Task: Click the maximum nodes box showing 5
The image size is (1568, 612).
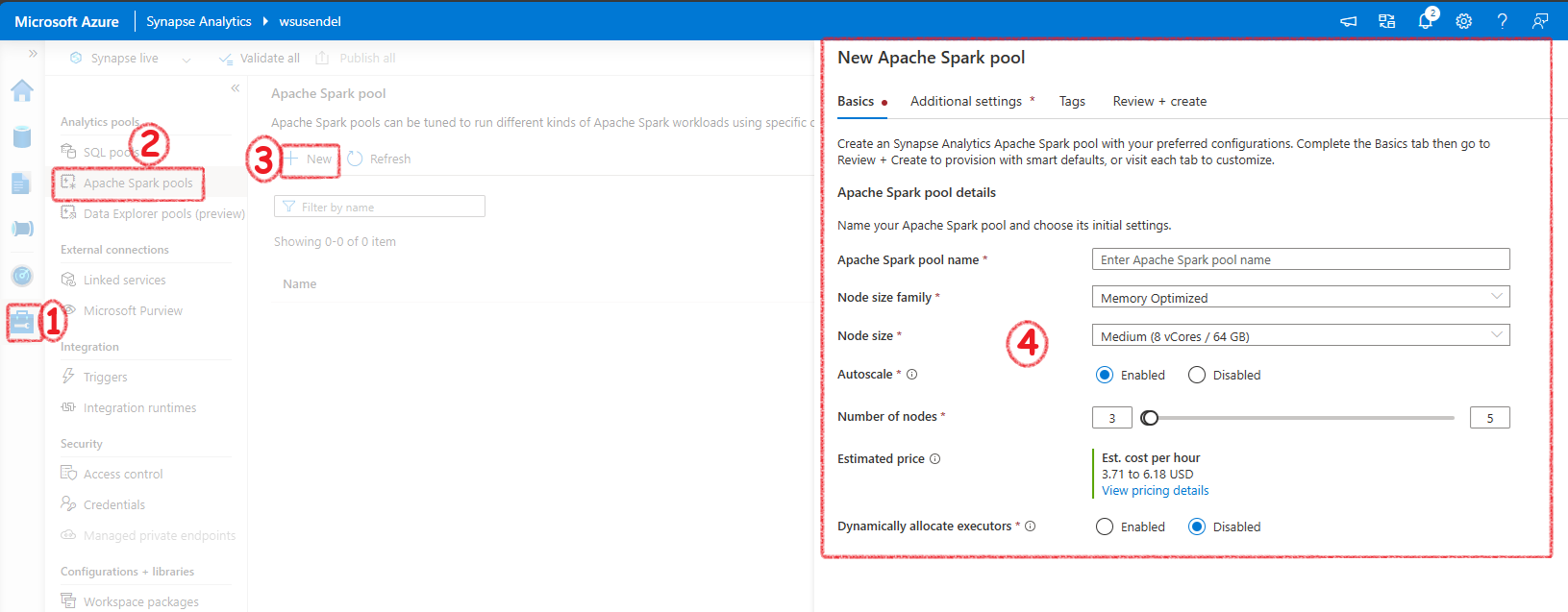Action: (1490, 418)
